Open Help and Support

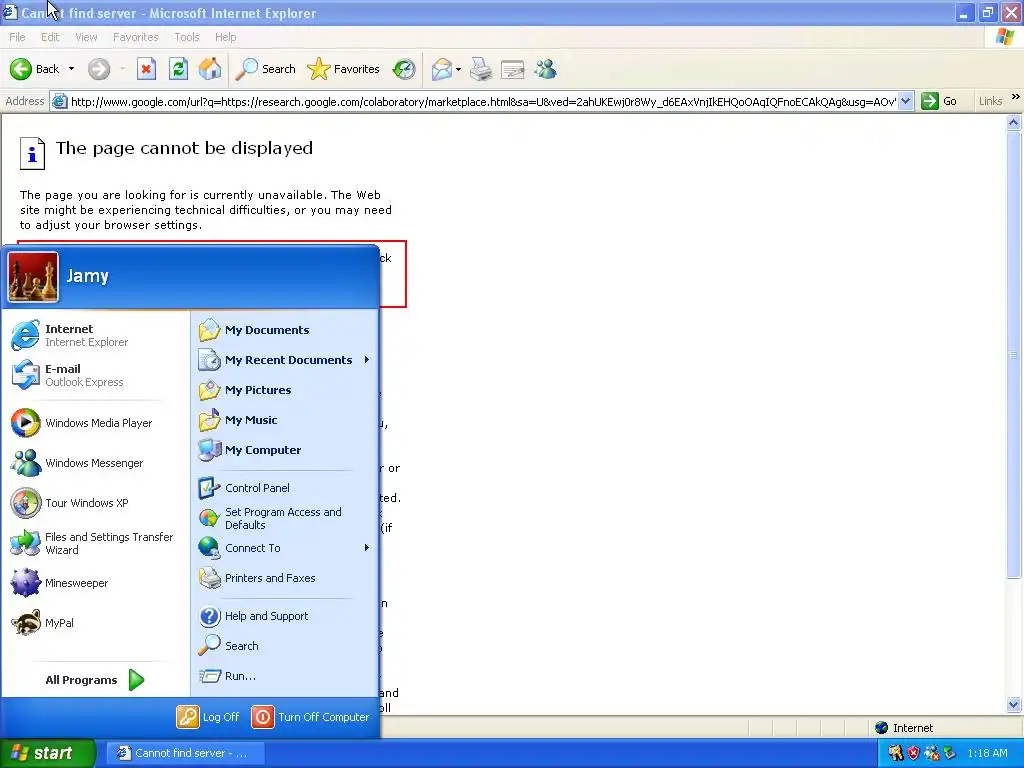254,616
